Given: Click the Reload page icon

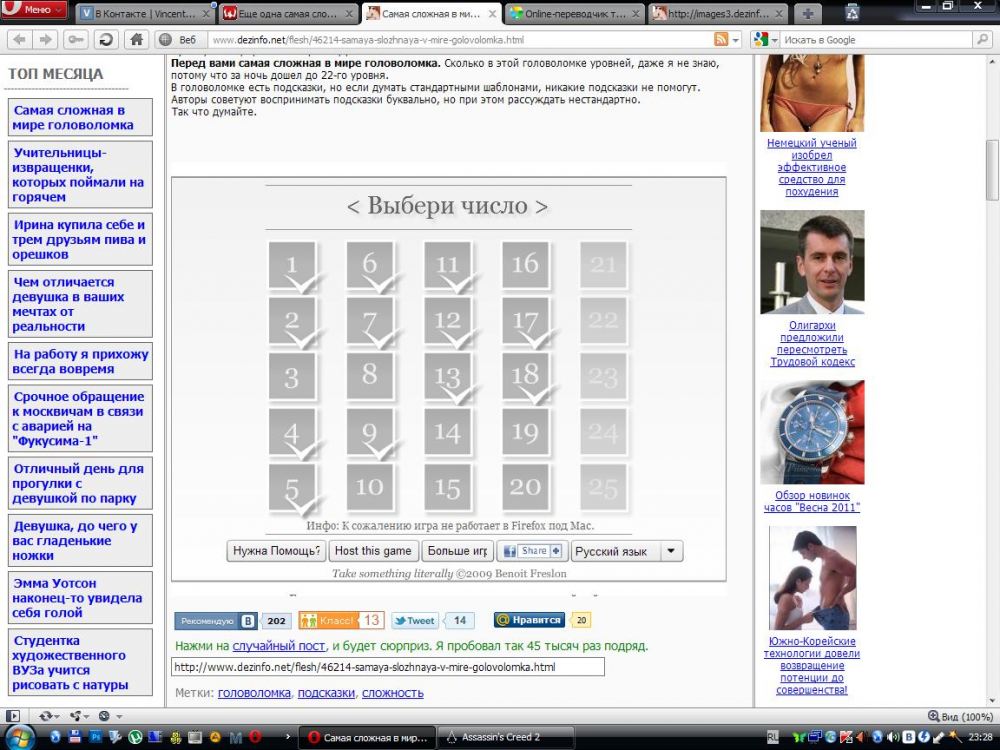Looking at the screenshot, I should [106, 39].
